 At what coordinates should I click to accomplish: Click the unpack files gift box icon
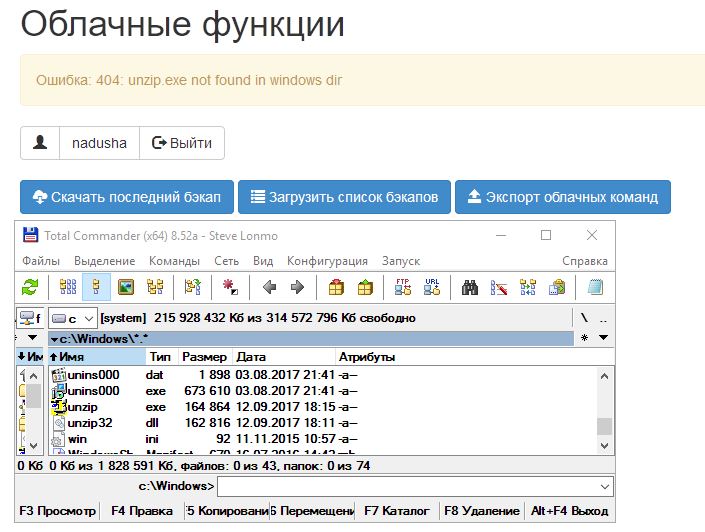(x=365, y=287)
